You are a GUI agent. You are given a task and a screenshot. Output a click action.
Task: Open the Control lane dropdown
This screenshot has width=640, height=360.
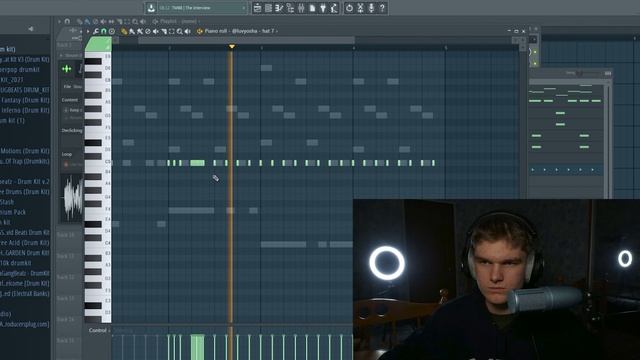click(x=100, y=331)
